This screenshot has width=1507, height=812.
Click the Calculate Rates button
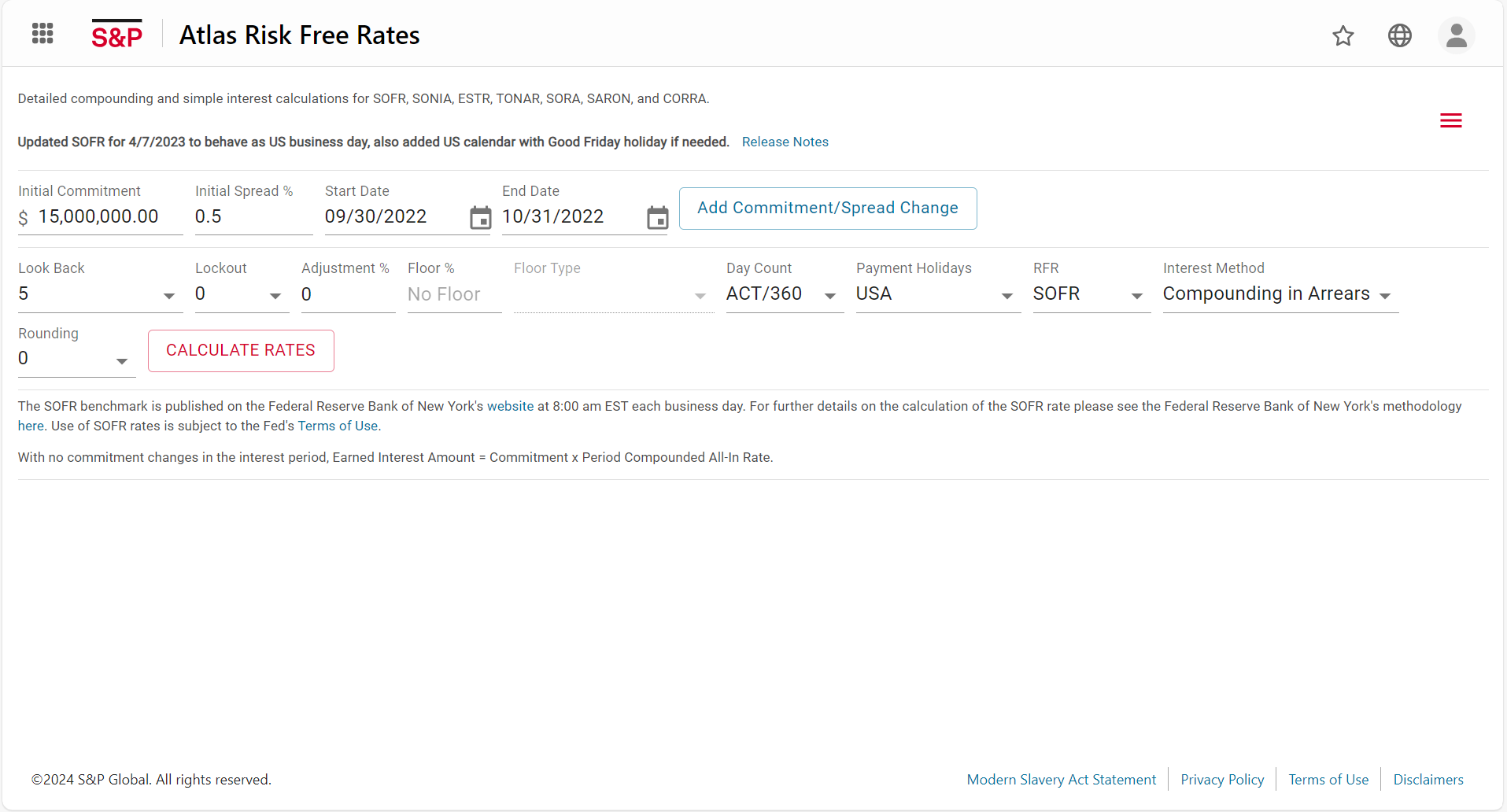241,351
